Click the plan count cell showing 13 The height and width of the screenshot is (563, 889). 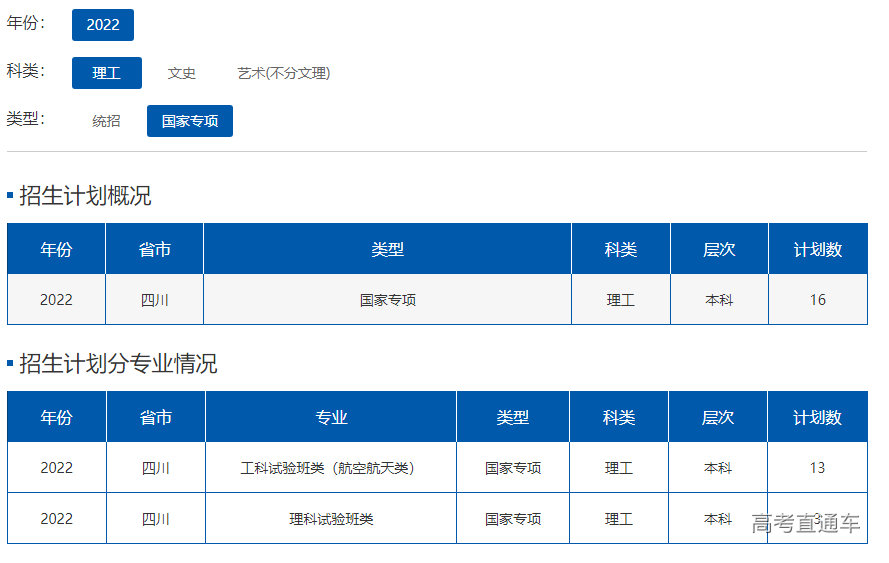[x=817, y=468]
